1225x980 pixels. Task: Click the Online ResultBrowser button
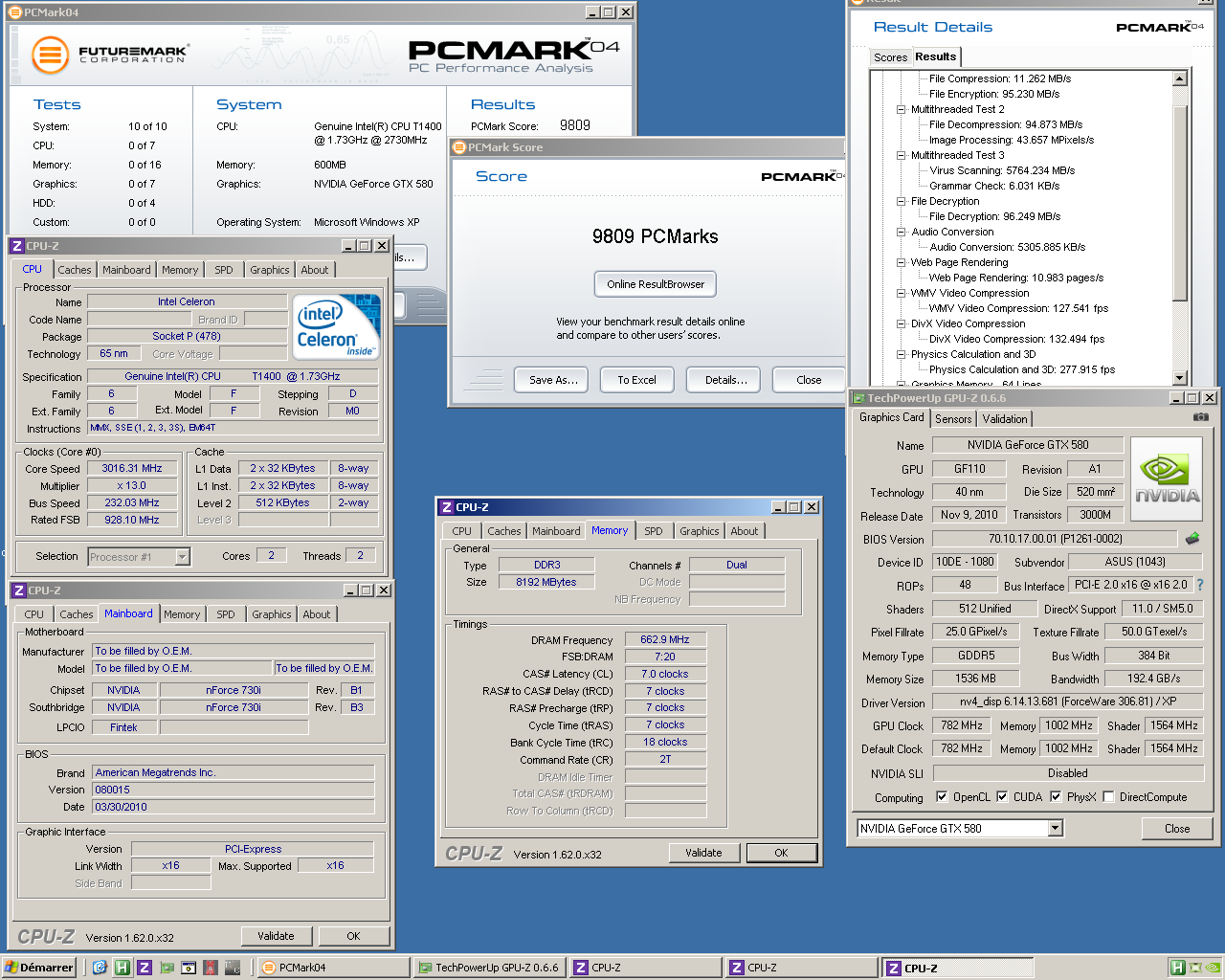click(656, 284)
